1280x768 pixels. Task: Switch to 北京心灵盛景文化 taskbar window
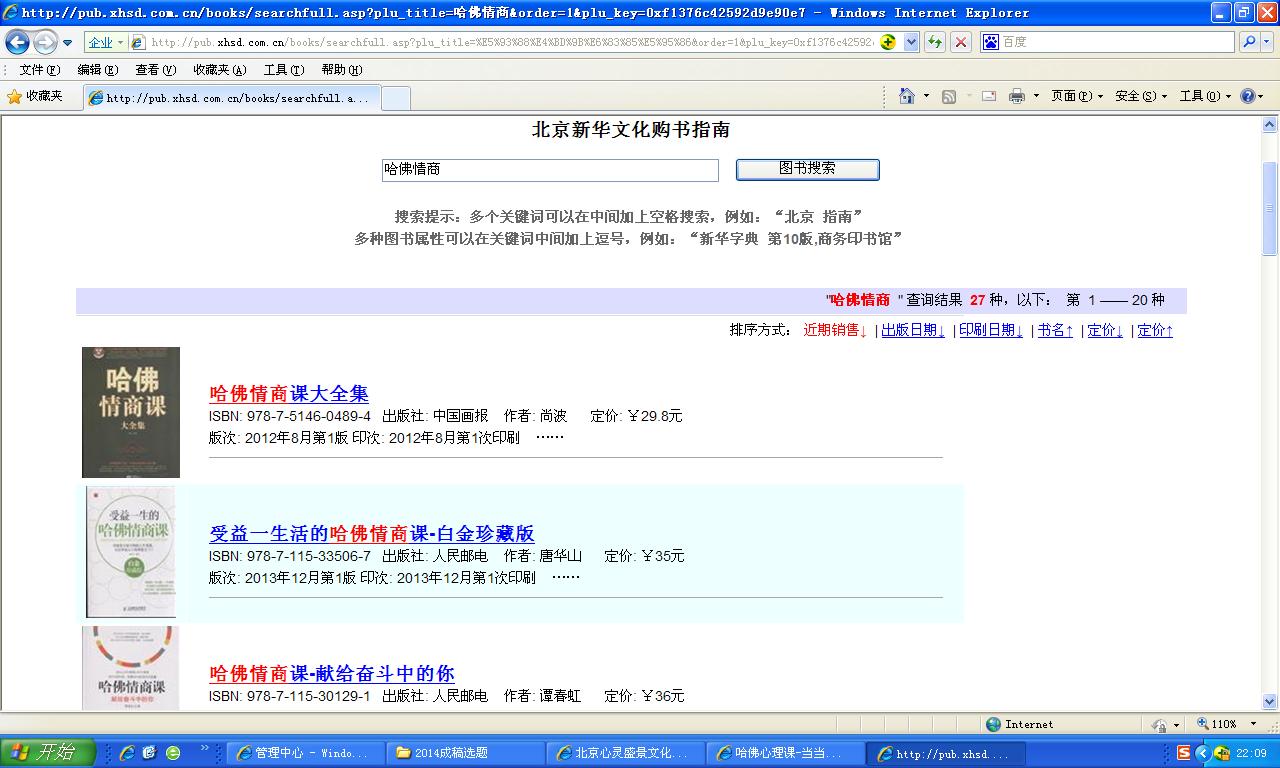pyautogui.click(x=625, y=753)
